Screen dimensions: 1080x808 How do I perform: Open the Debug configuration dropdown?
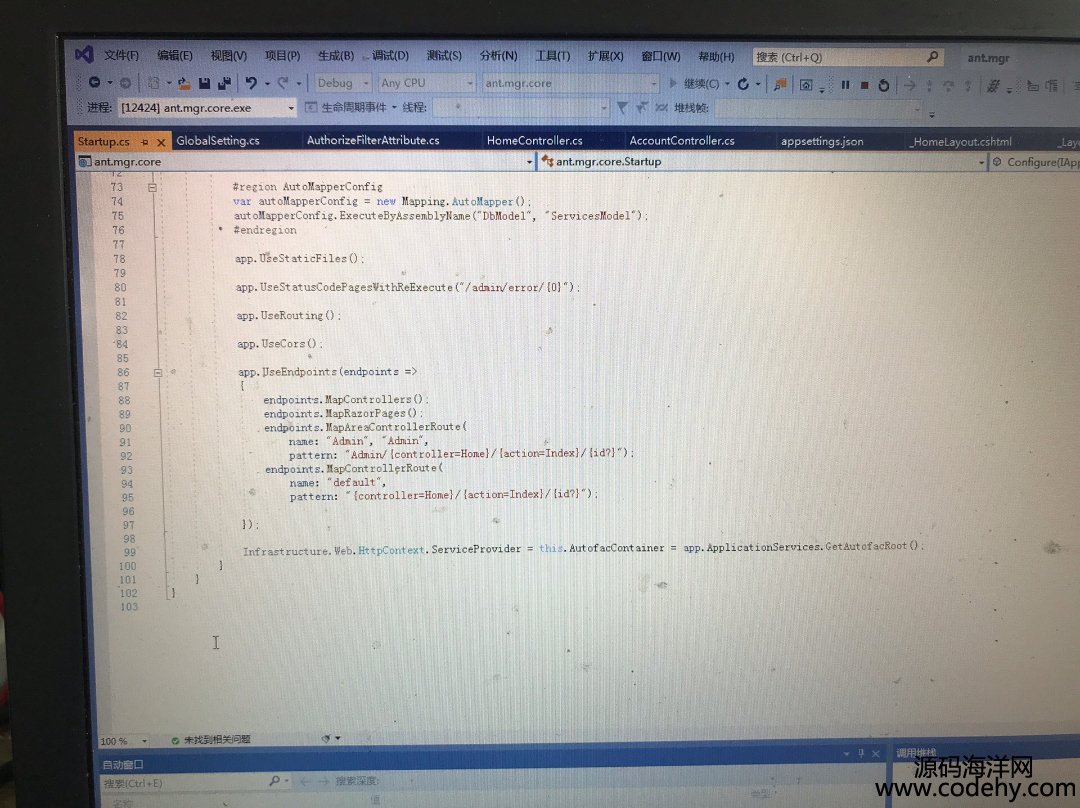[343, 83]
